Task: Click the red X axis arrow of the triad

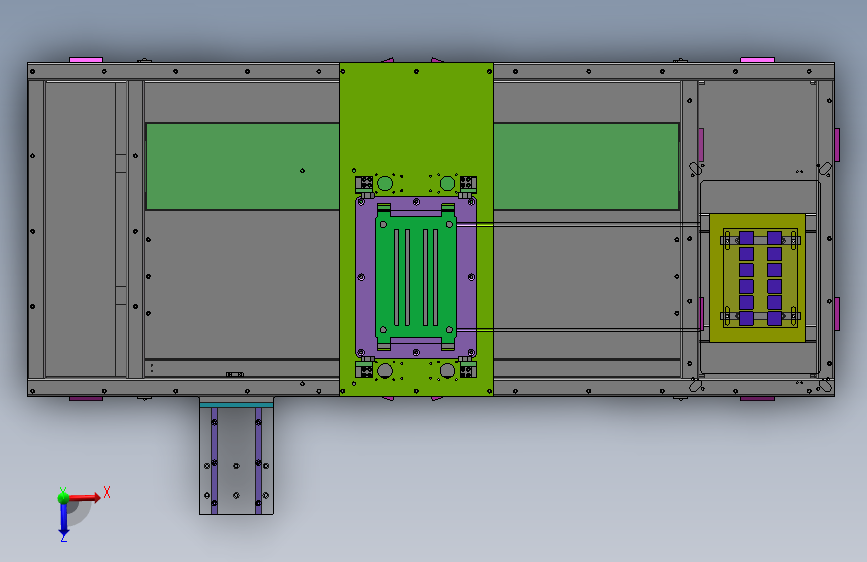Action: click(86, 497)
